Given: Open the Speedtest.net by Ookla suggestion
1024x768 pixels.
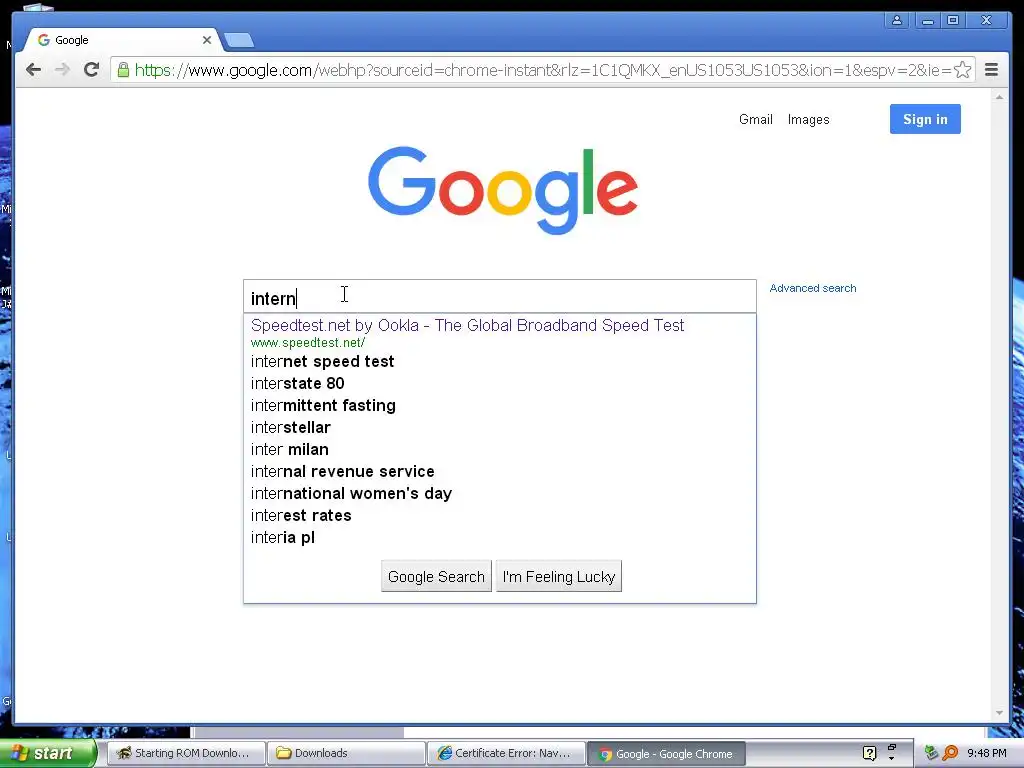Looking at the screenshot, I should click(468, 325).
